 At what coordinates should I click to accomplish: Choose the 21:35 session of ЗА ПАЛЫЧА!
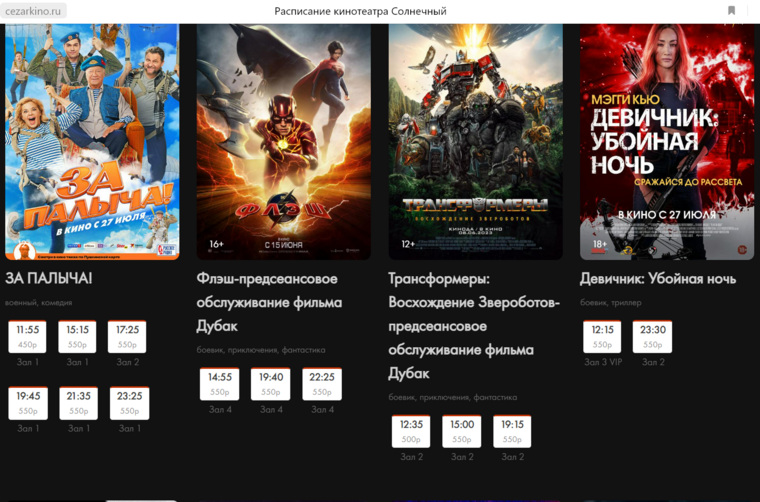[79, 403]
